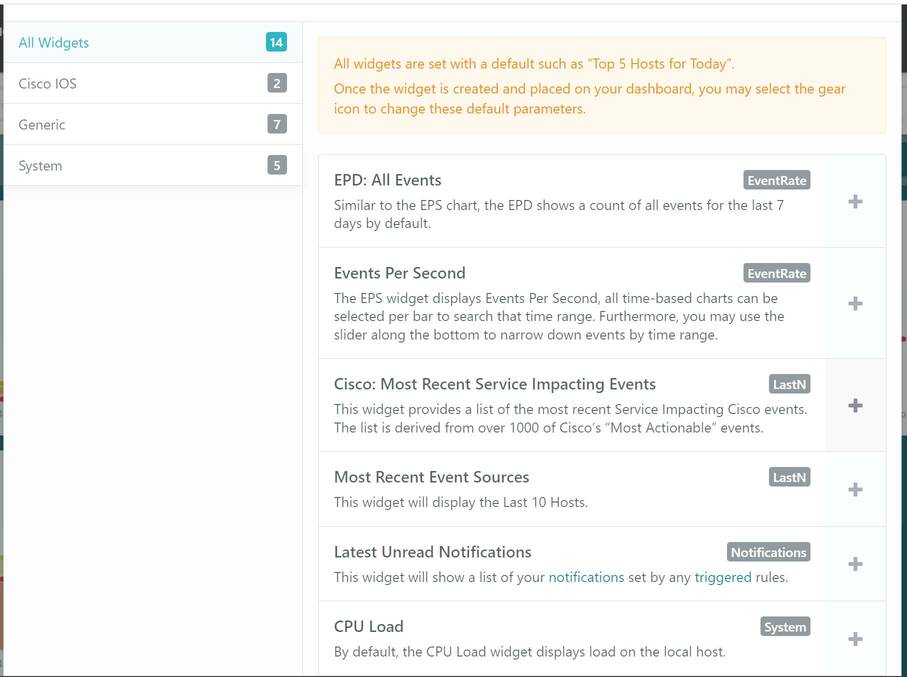The image size is (907, 677).
Task: Click System tag on CPU Load
Action: pyautogui.click(x=784, y=627)
